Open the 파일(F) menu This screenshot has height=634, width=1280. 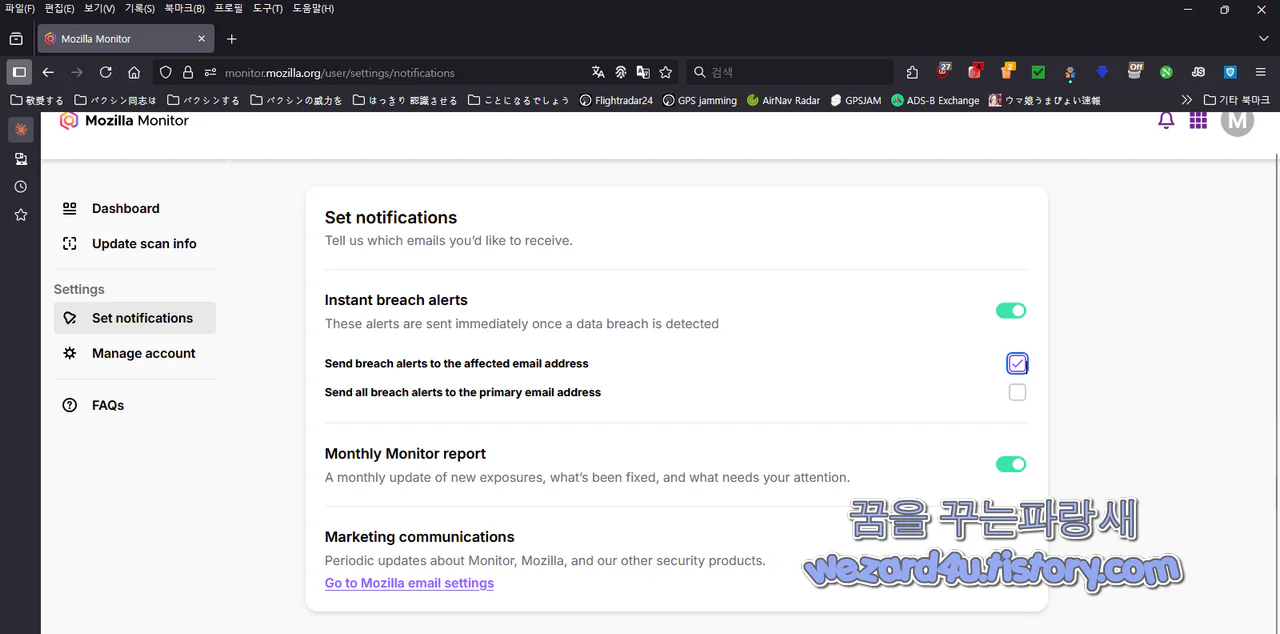pyautogui.click(x=20, y=9)
